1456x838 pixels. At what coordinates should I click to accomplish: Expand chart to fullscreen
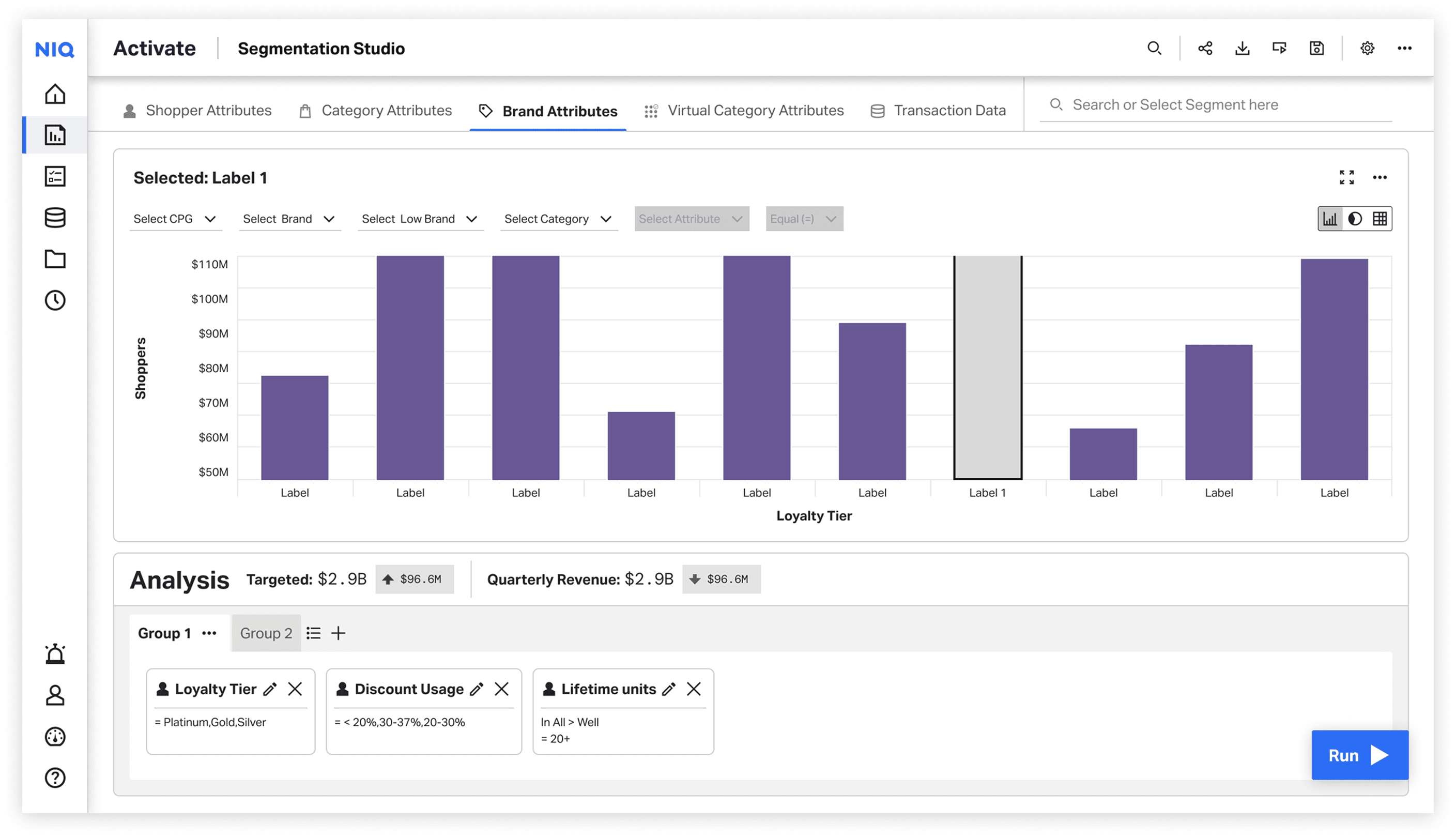click(1346, 177)
